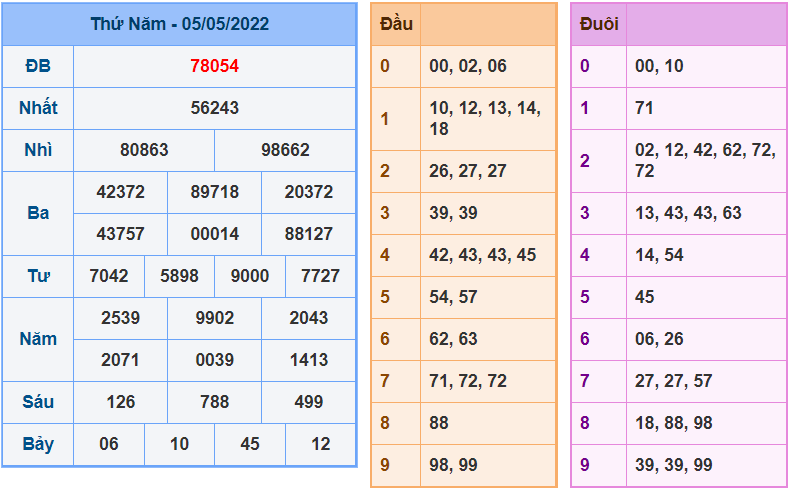Screen dimensions: 790x490
Task: Click the Ba prize number 00014
Action: 215,234
